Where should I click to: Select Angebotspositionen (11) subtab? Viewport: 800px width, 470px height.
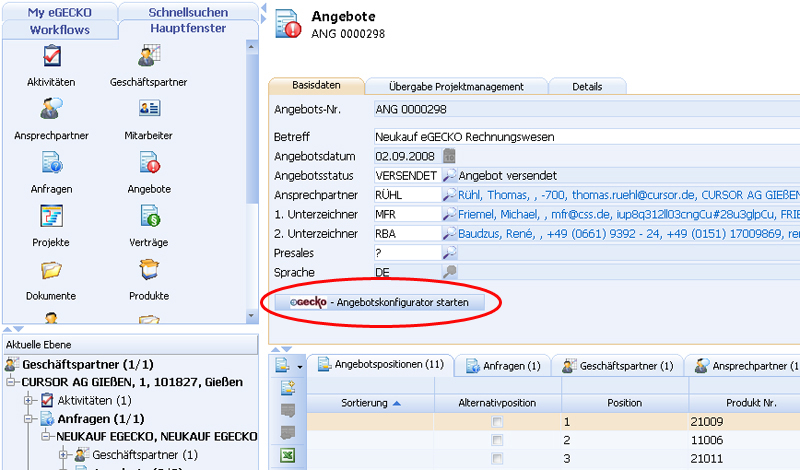pos(381,364)
